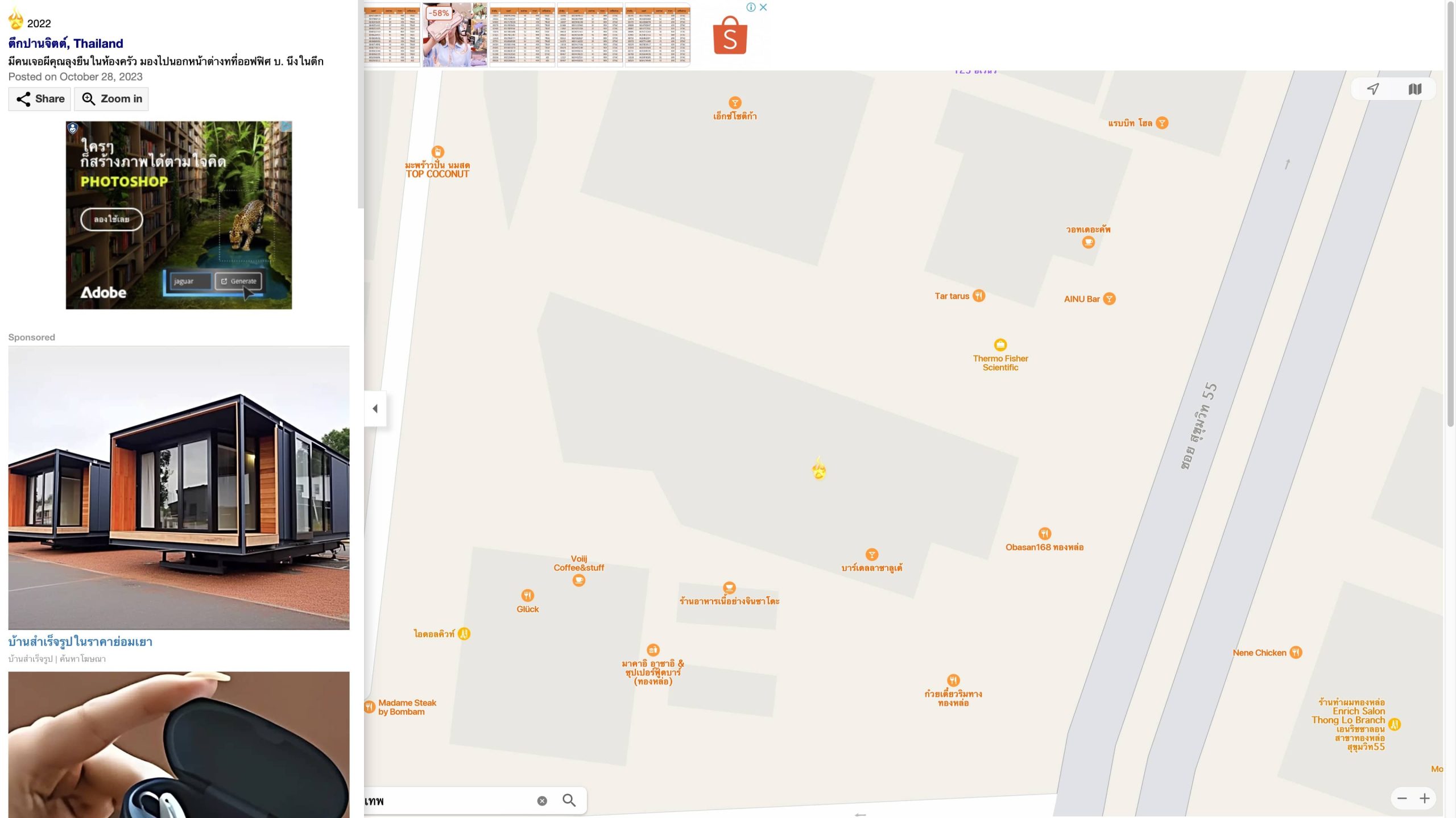The image size is (1456, 818).
Task: Click the AINU Bar map pin
Action: pyautogui.click(x=1109, y=299)
